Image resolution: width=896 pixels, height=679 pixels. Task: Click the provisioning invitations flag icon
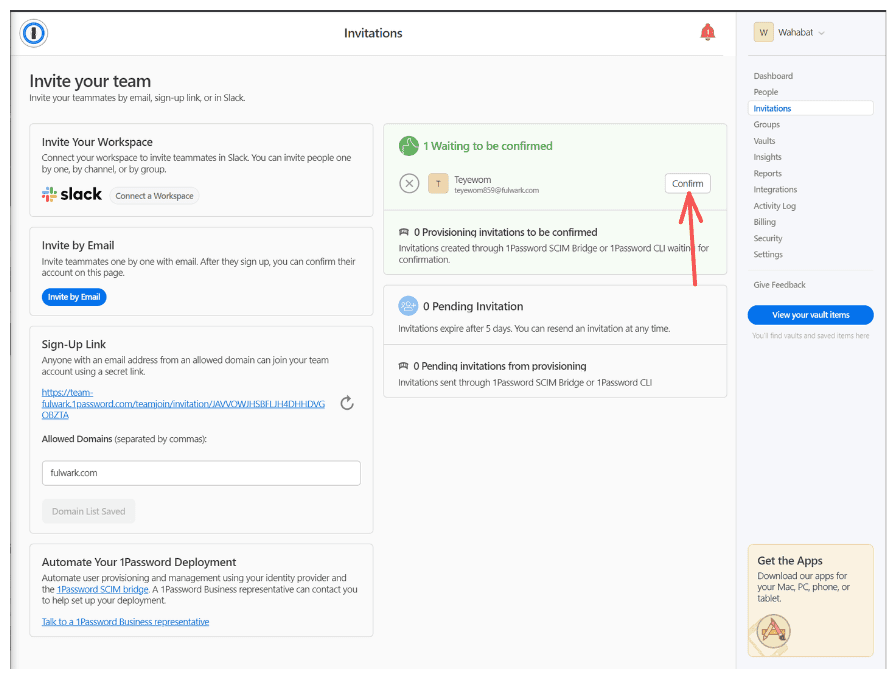tap(403, 231)
